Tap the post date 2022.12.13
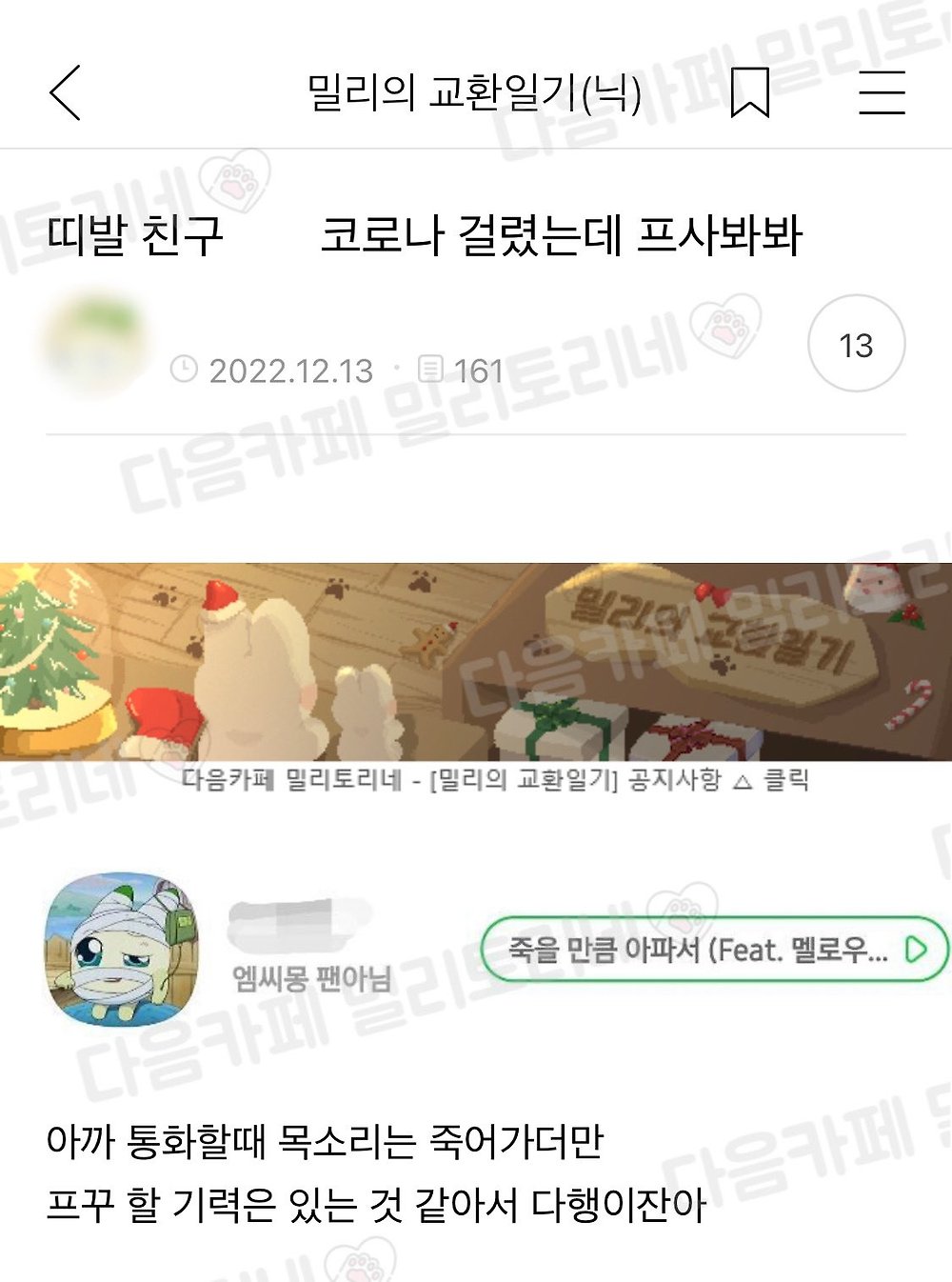This screenshot has width=952, height=1282. tap(291, 371)
